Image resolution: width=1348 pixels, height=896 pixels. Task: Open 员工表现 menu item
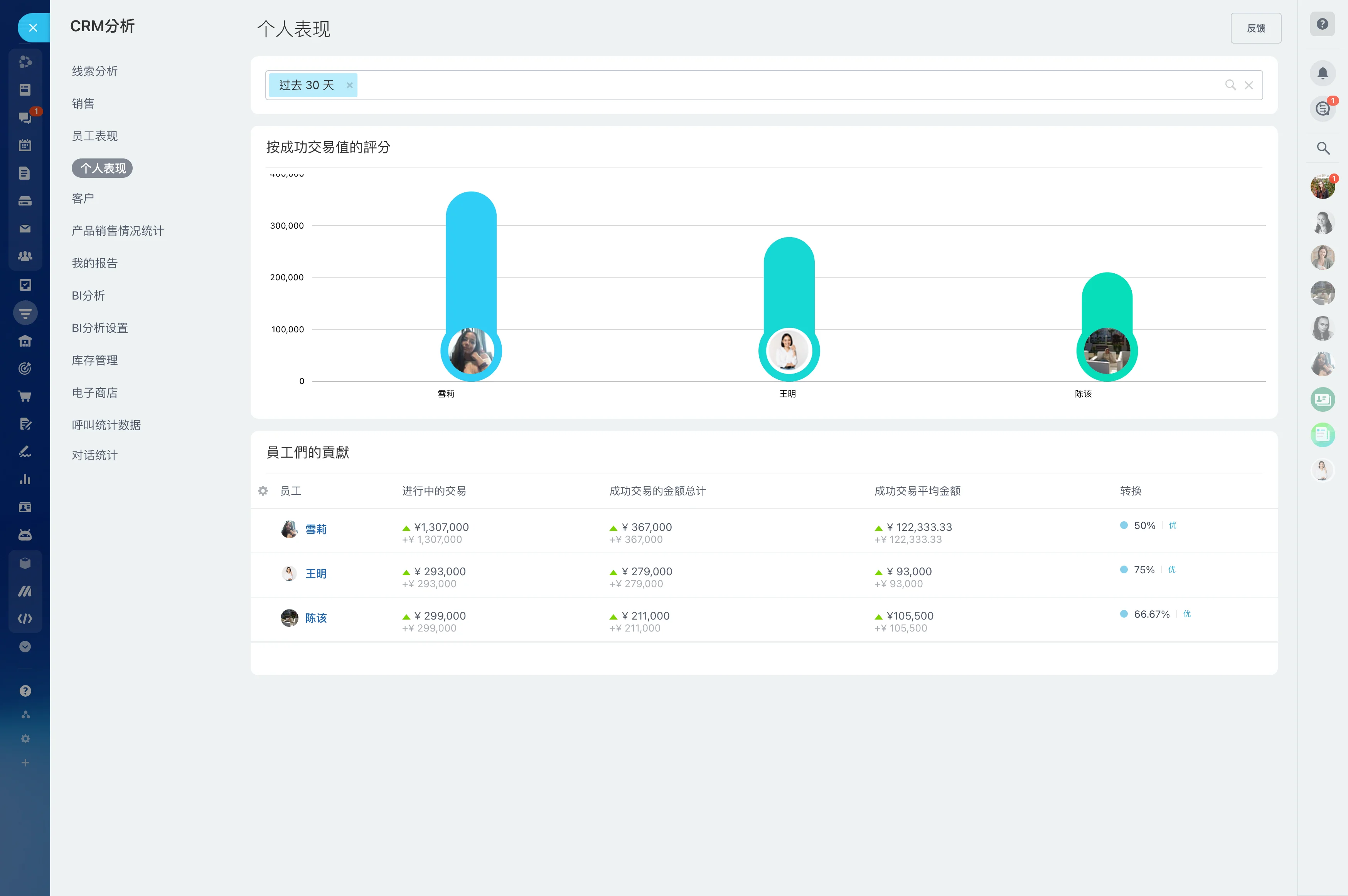(94, 136)
